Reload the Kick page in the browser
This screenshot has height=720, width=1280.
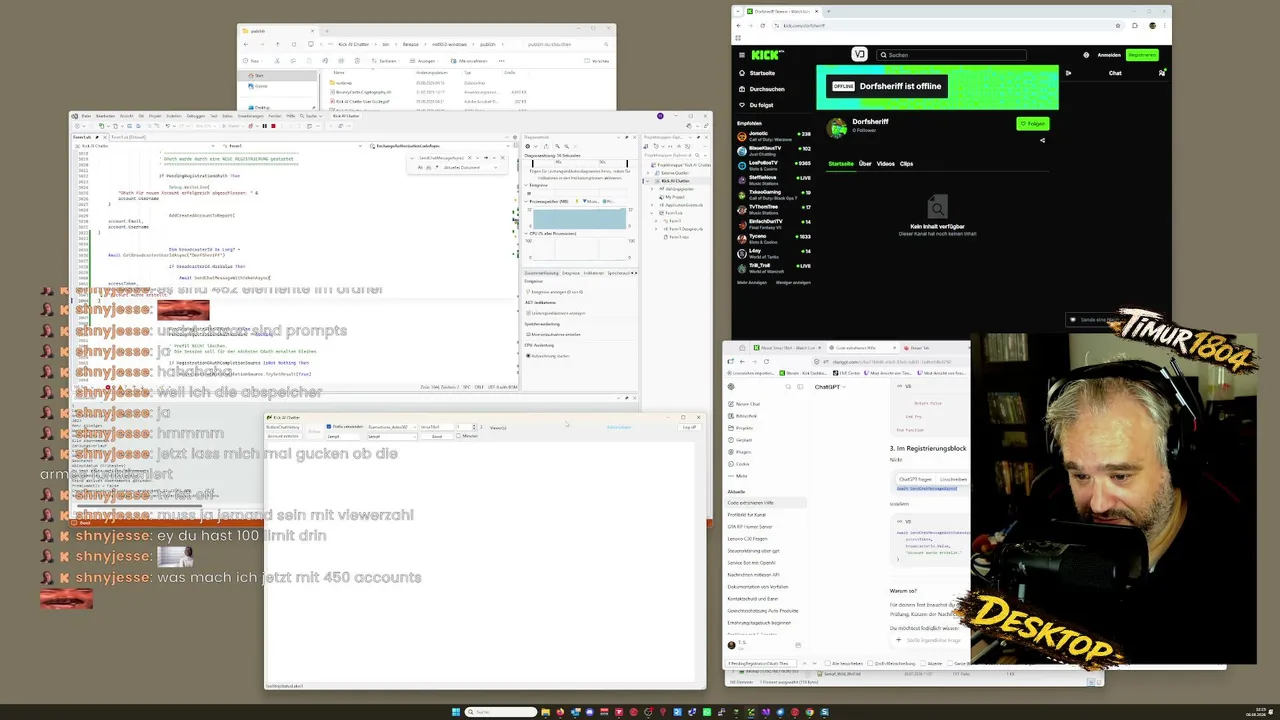pos(763,25)
